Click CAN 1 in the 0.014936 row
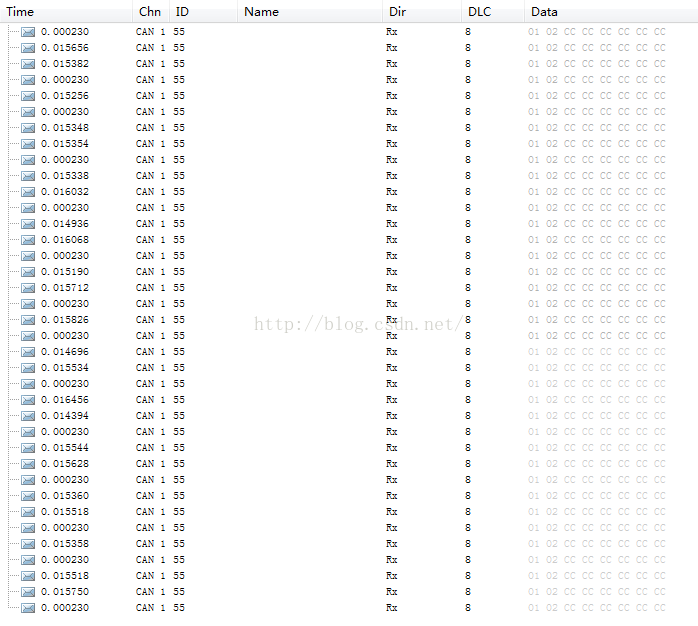698x626 pixels. point(150,224)
